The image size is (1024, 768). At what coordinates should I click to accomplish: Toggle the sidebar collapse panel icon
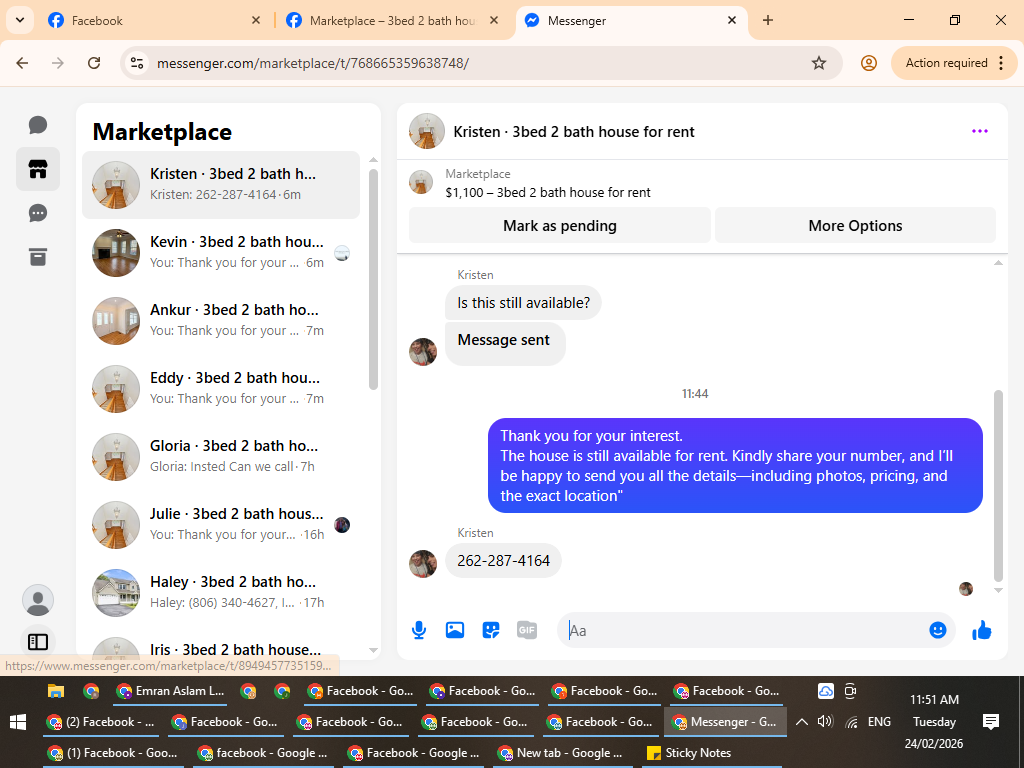pyautogui.click(x=38, y=642)
